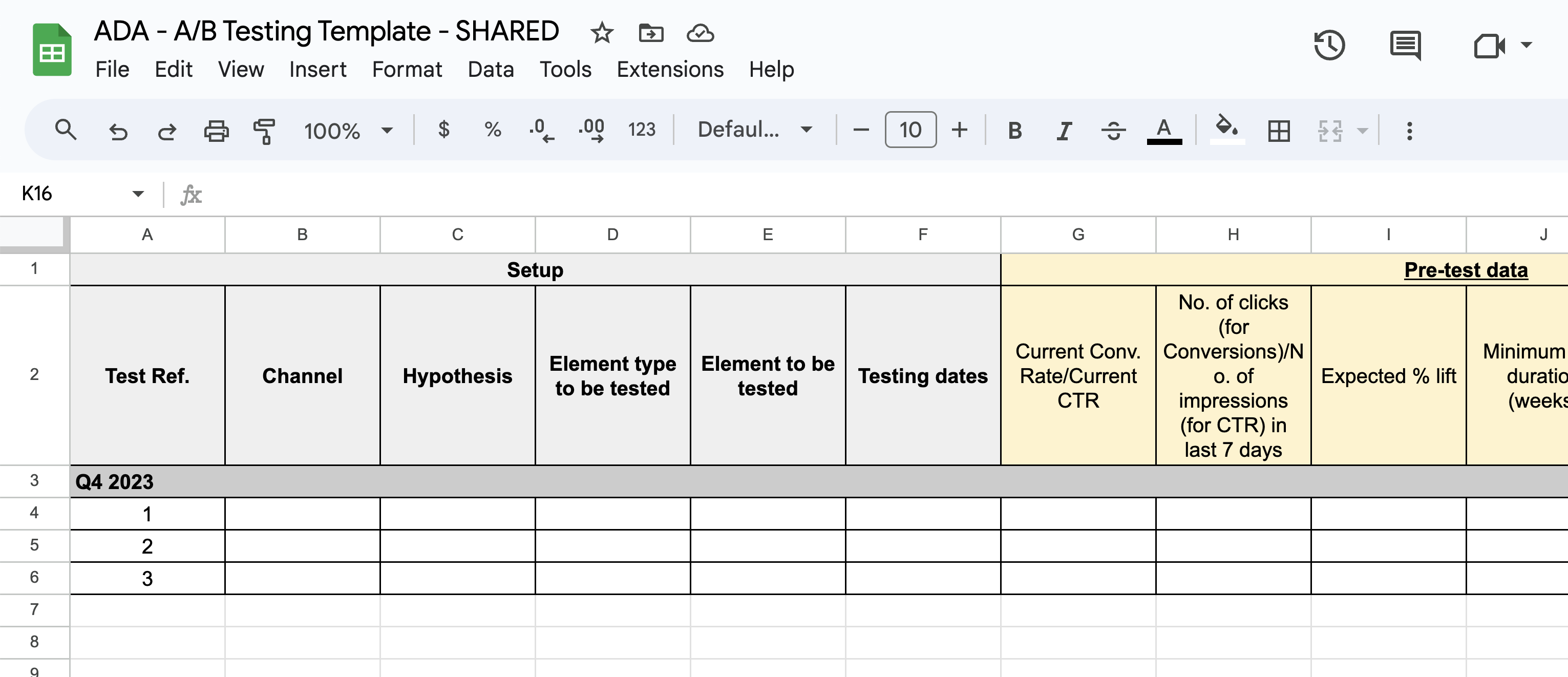The width and height of the screenshot is (1568, 677).
Task: Format selection as percent
Action: (x=493, y=130)
